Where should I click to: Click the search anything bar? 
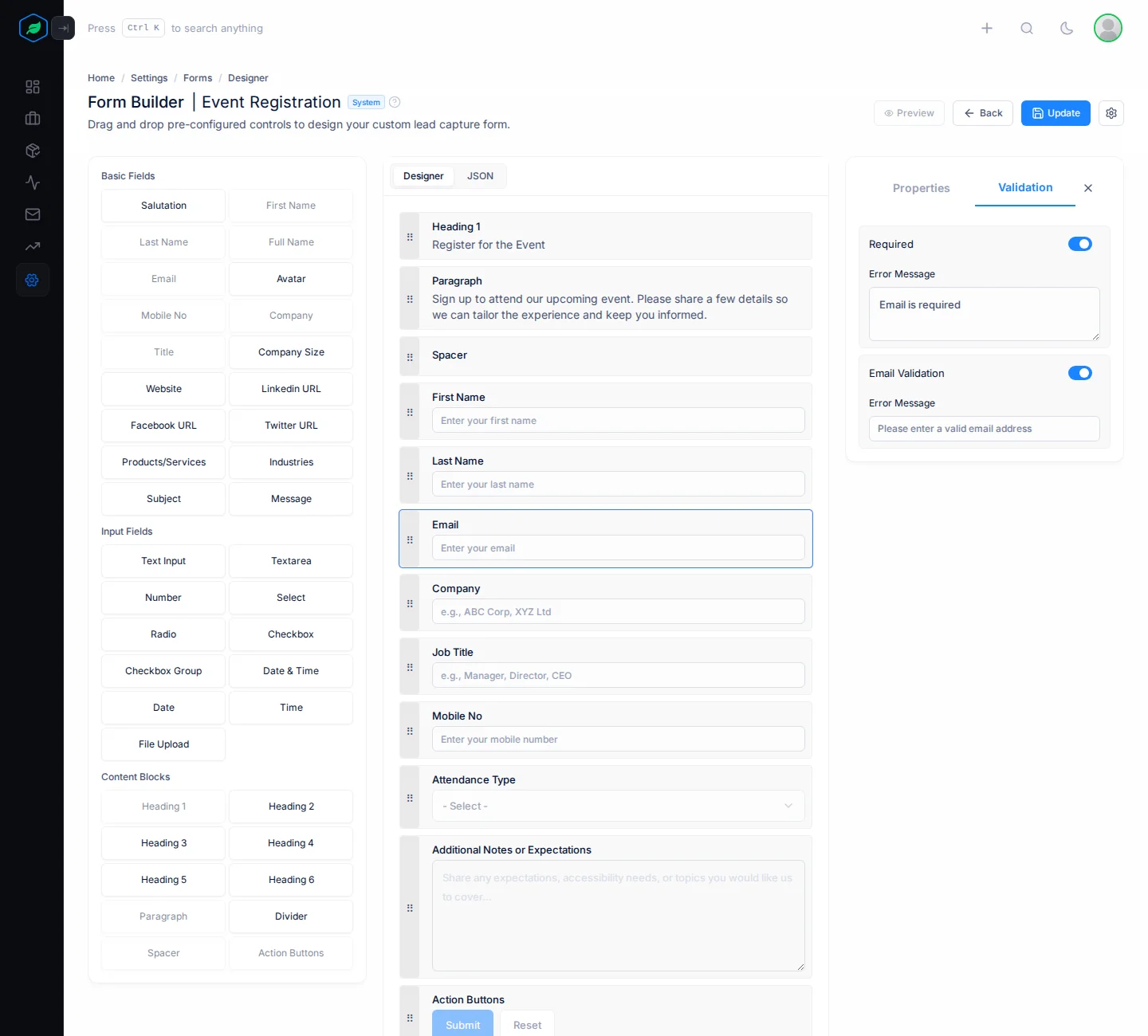coord(175,28)
